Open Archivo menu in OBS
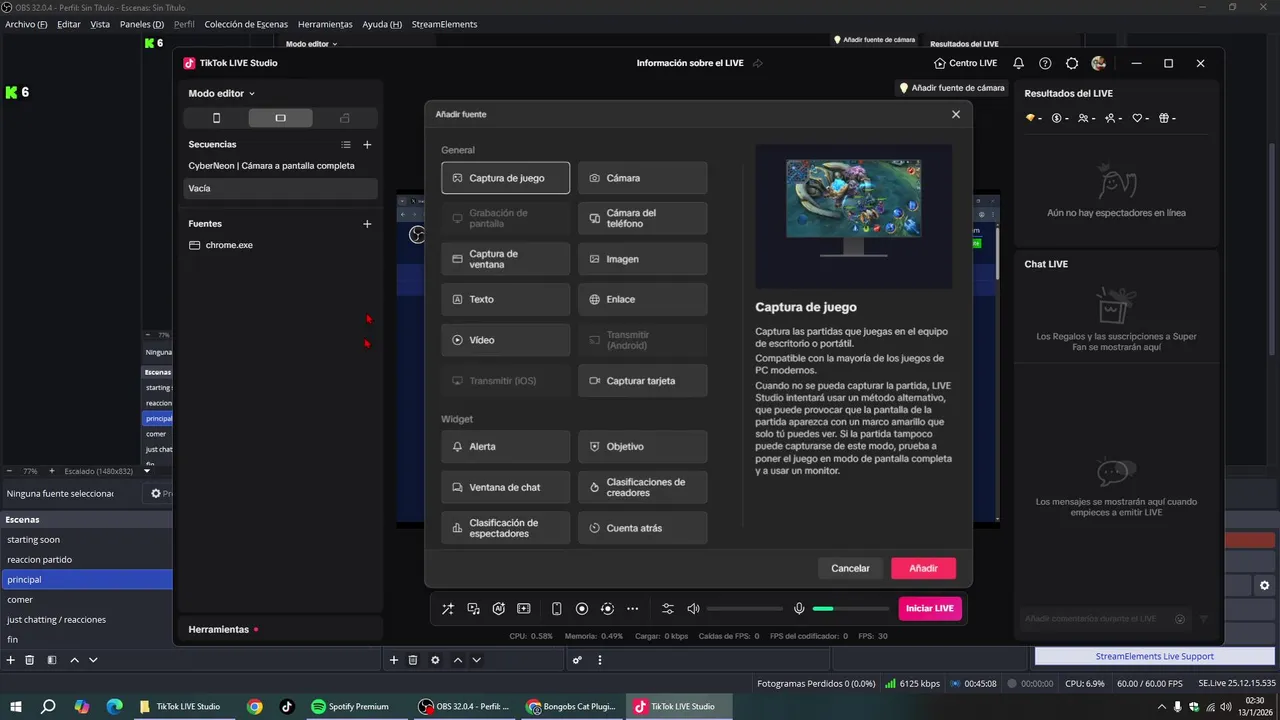 pos(26,24)
